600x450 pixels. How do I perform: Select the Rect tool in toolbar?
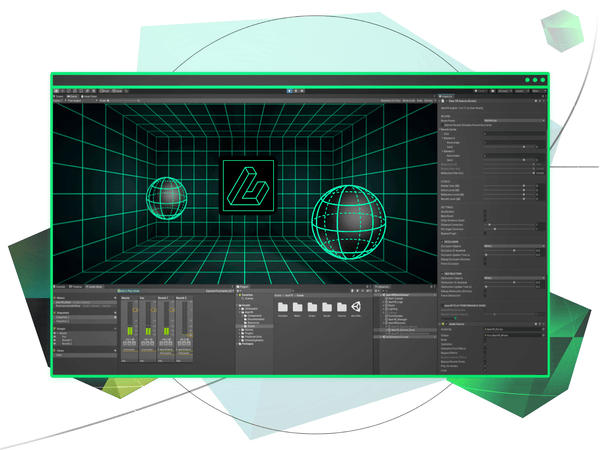[81, 91]
